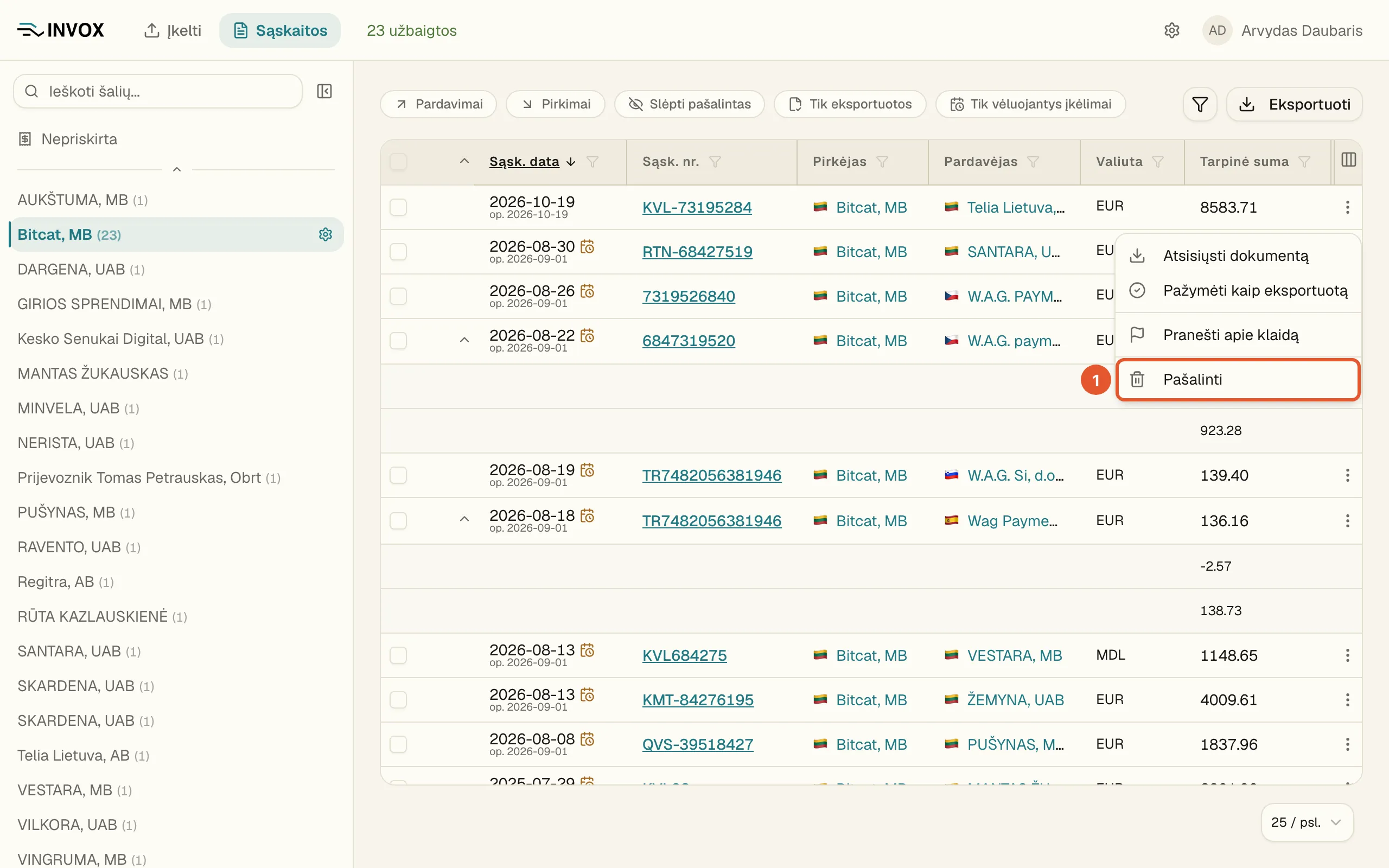1389x868 pixels.
Task: Tick the checkbox for the 2026-08-18 invoice
Action: pyautogui.click(x=398, y=521)
